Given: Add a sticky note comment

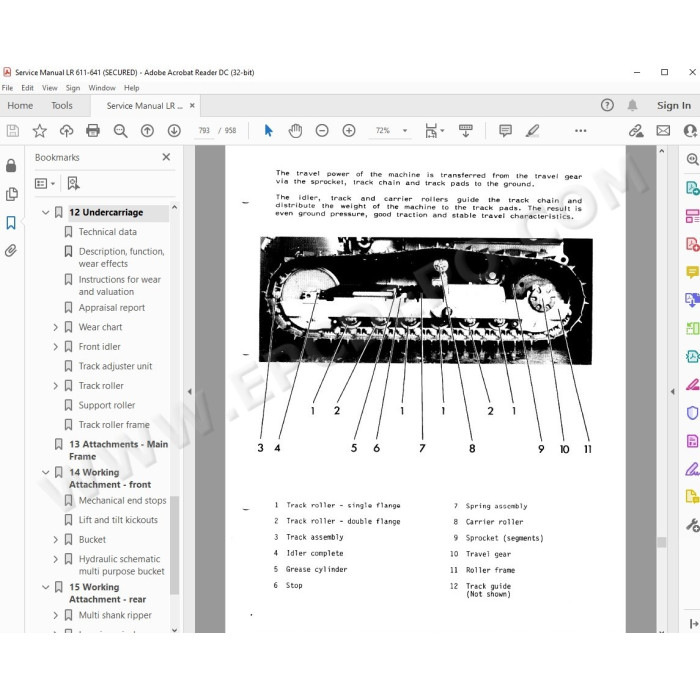Looking at the screenshot, I should 505,130.
